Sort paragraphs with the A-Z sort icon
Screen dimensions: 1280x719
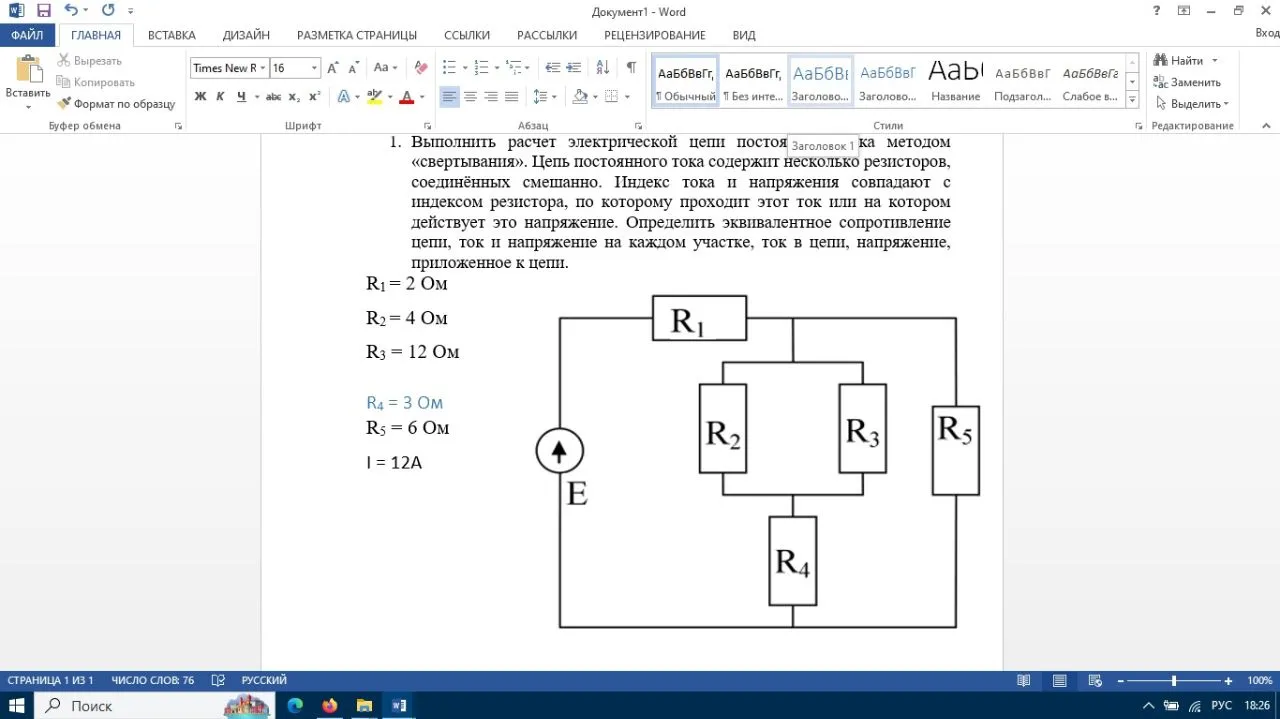602,68
